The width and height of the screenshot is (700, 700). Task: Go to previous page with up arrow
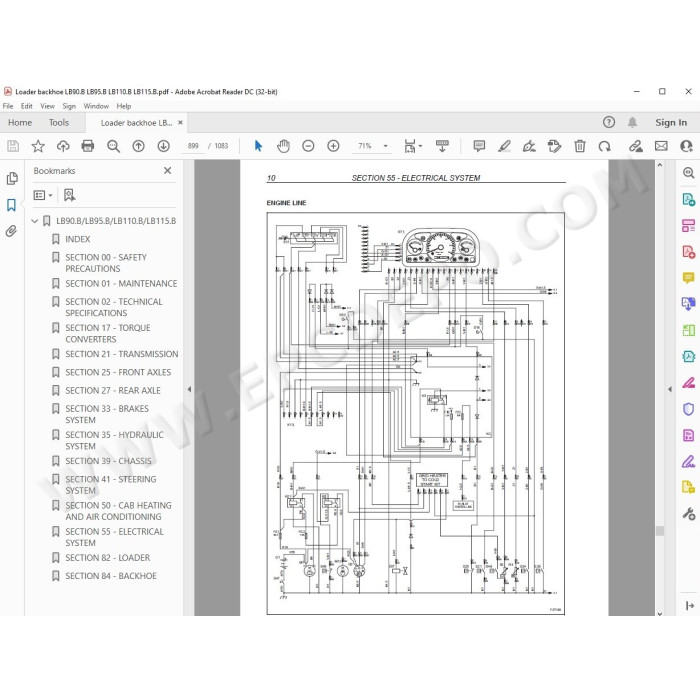(x=138, y=146)
